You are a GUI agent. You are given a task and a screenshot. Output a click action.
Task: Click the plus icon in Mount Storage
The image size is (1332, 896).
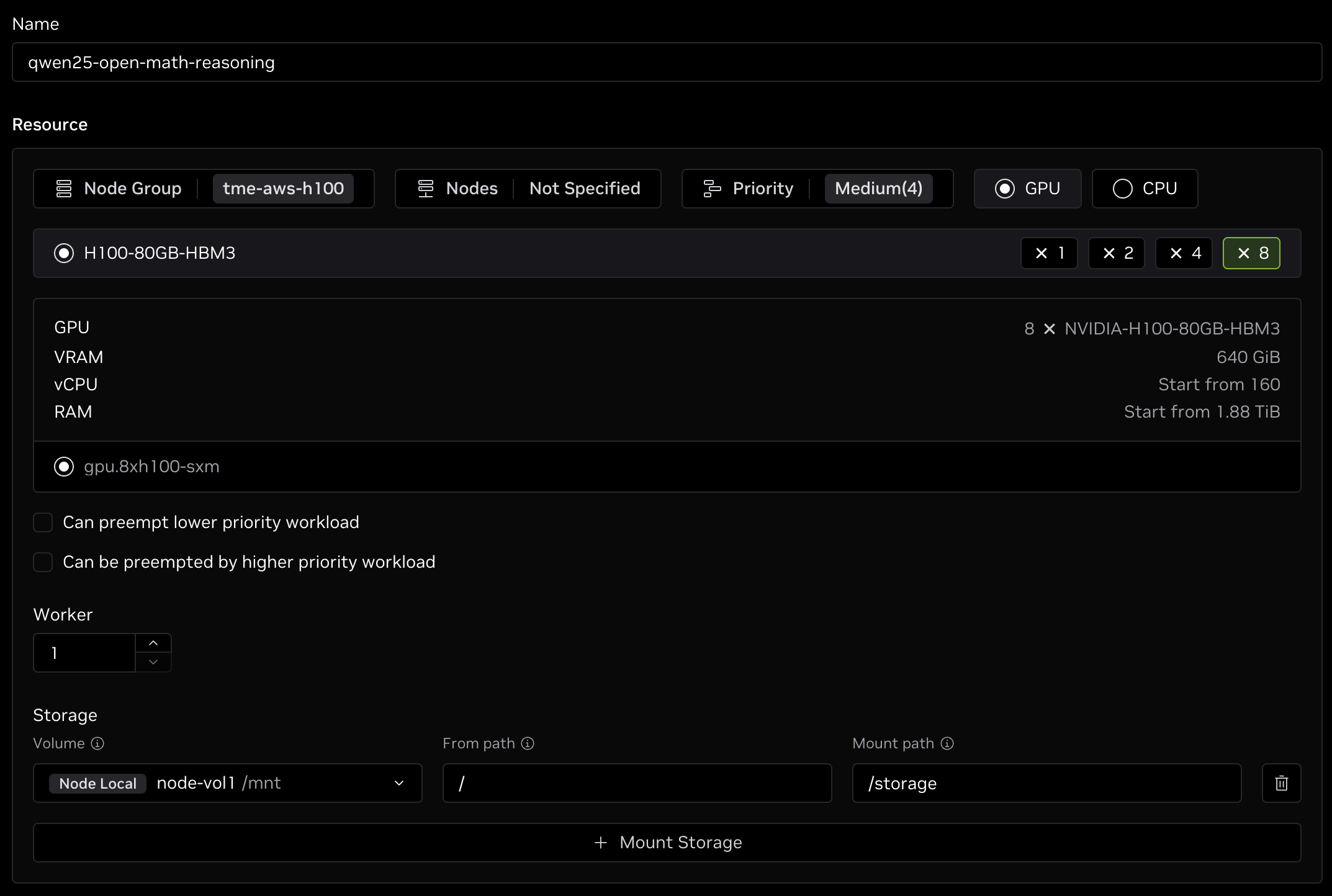tap(600, 843)
